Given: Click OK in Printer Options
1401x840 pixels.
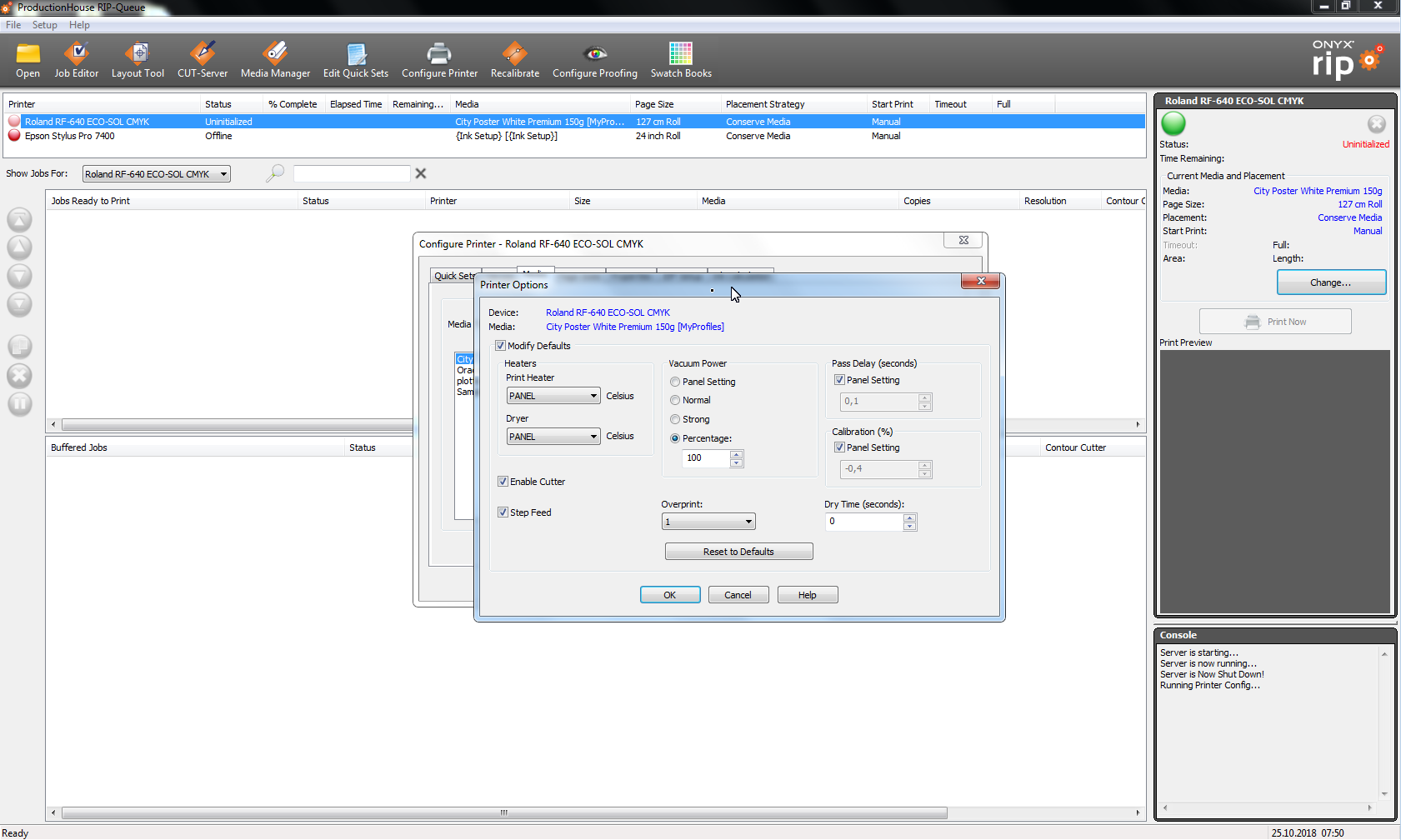Looking at the screenshot, I should [669, 595].
